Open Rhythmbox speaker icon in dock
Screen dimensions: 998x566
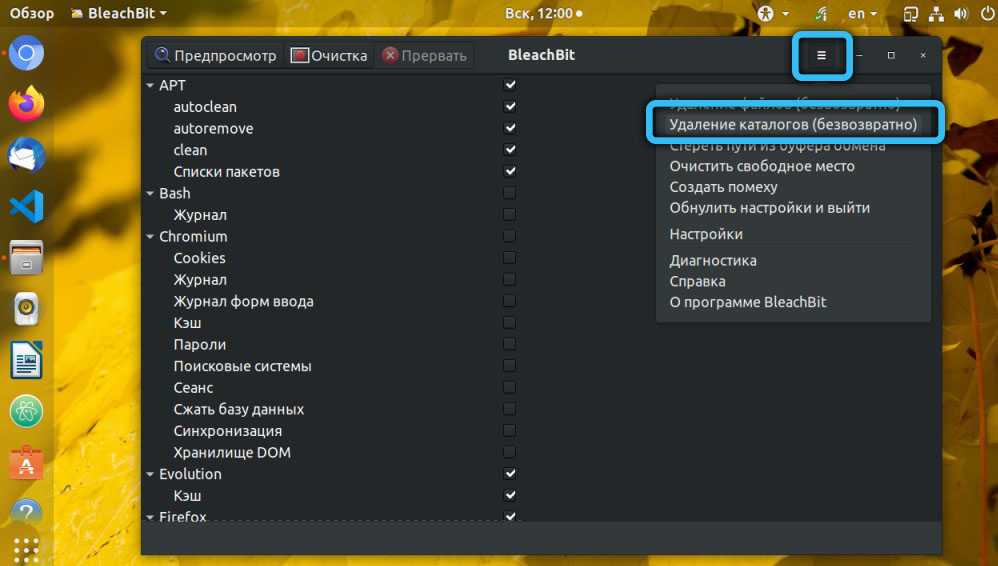[x=26, y=309]
